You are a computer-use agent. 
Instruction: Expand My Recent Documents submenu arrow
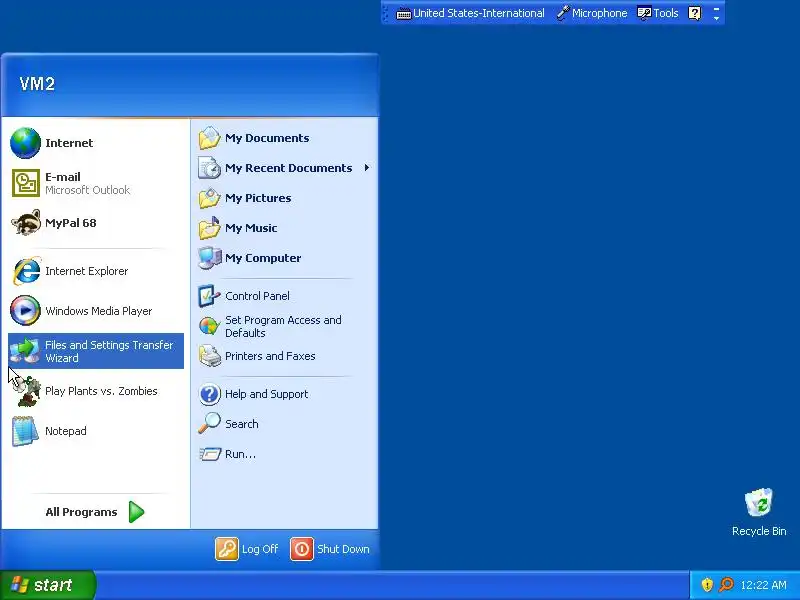367,168
